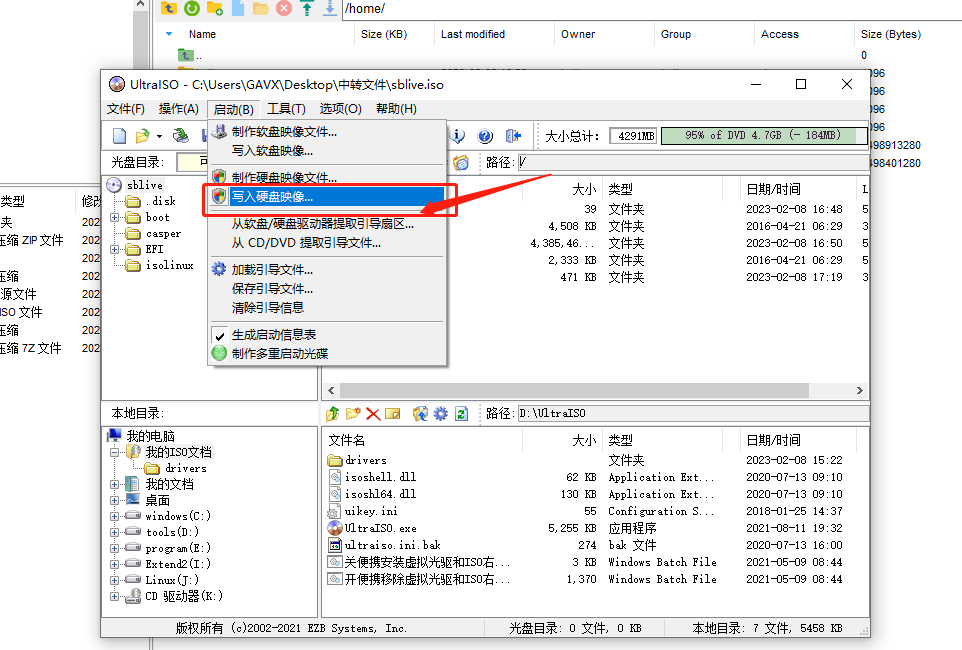This screenshot has height=650, width=962.
Task: Click green refresh icon in background file manager
Action: tap(192, 8)
